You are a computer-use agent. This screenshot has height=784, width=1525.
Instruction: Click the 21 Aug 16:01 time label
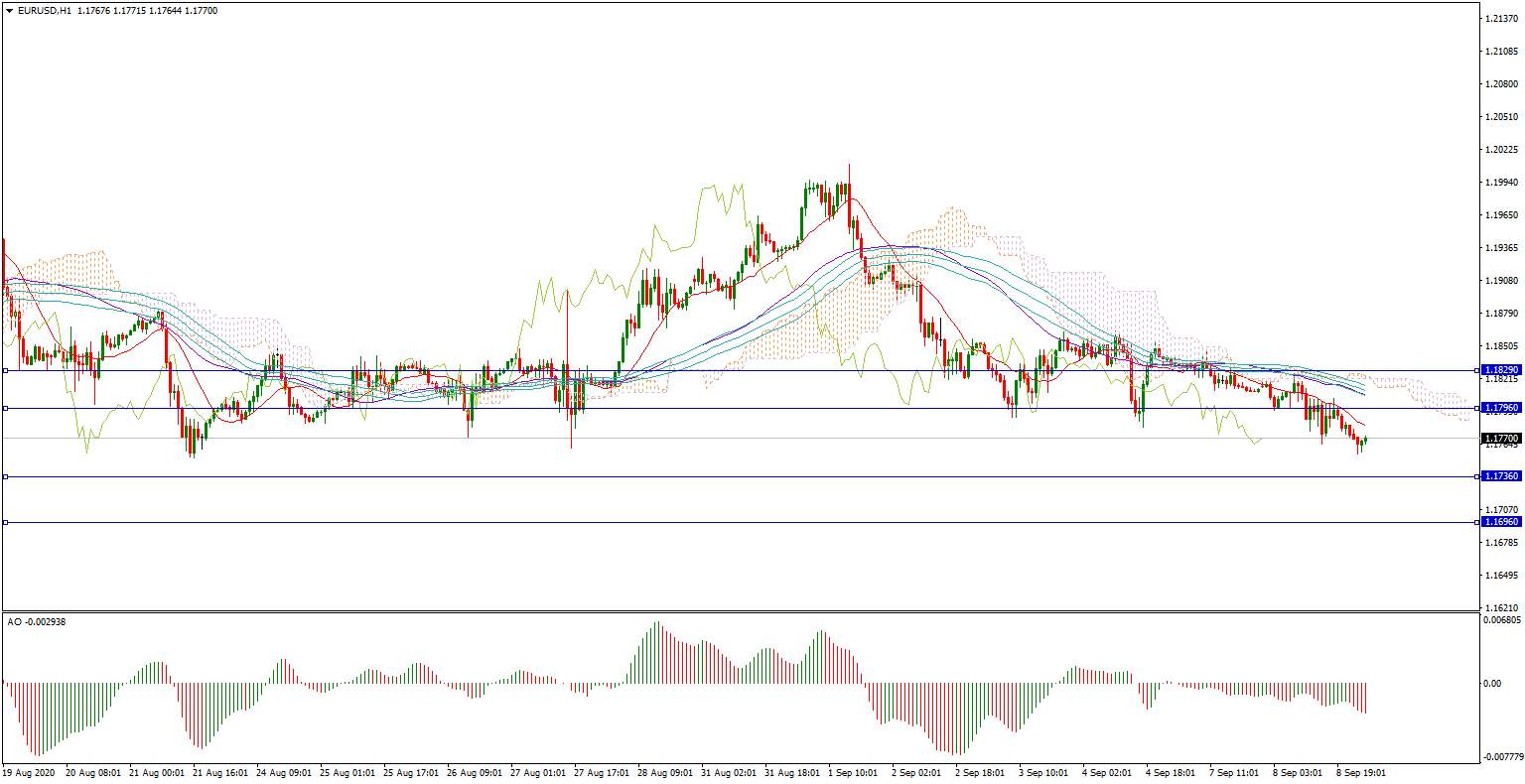(220, 772)
